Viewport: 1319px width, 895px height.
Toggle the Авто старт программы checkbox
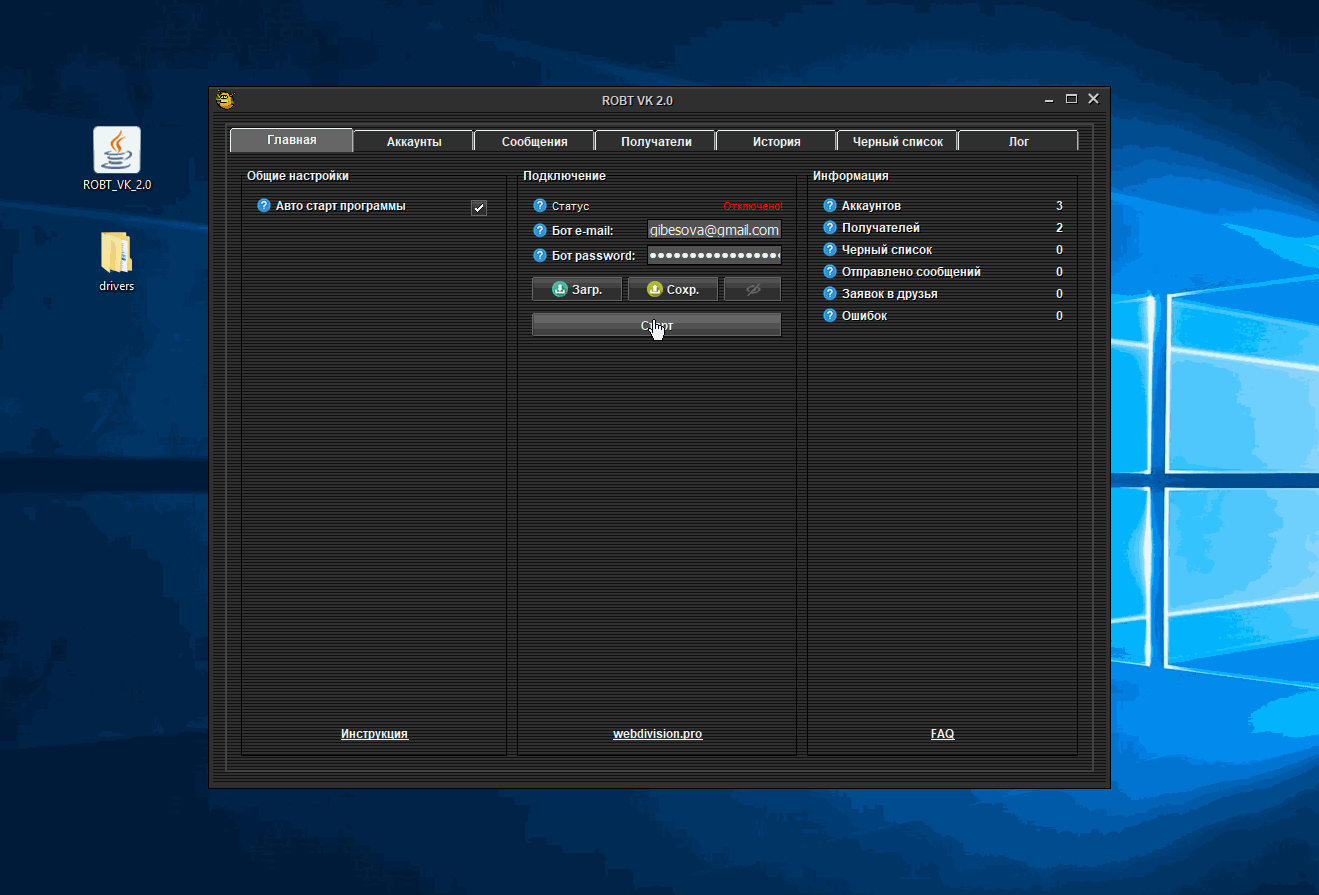(x=479, y=208)
